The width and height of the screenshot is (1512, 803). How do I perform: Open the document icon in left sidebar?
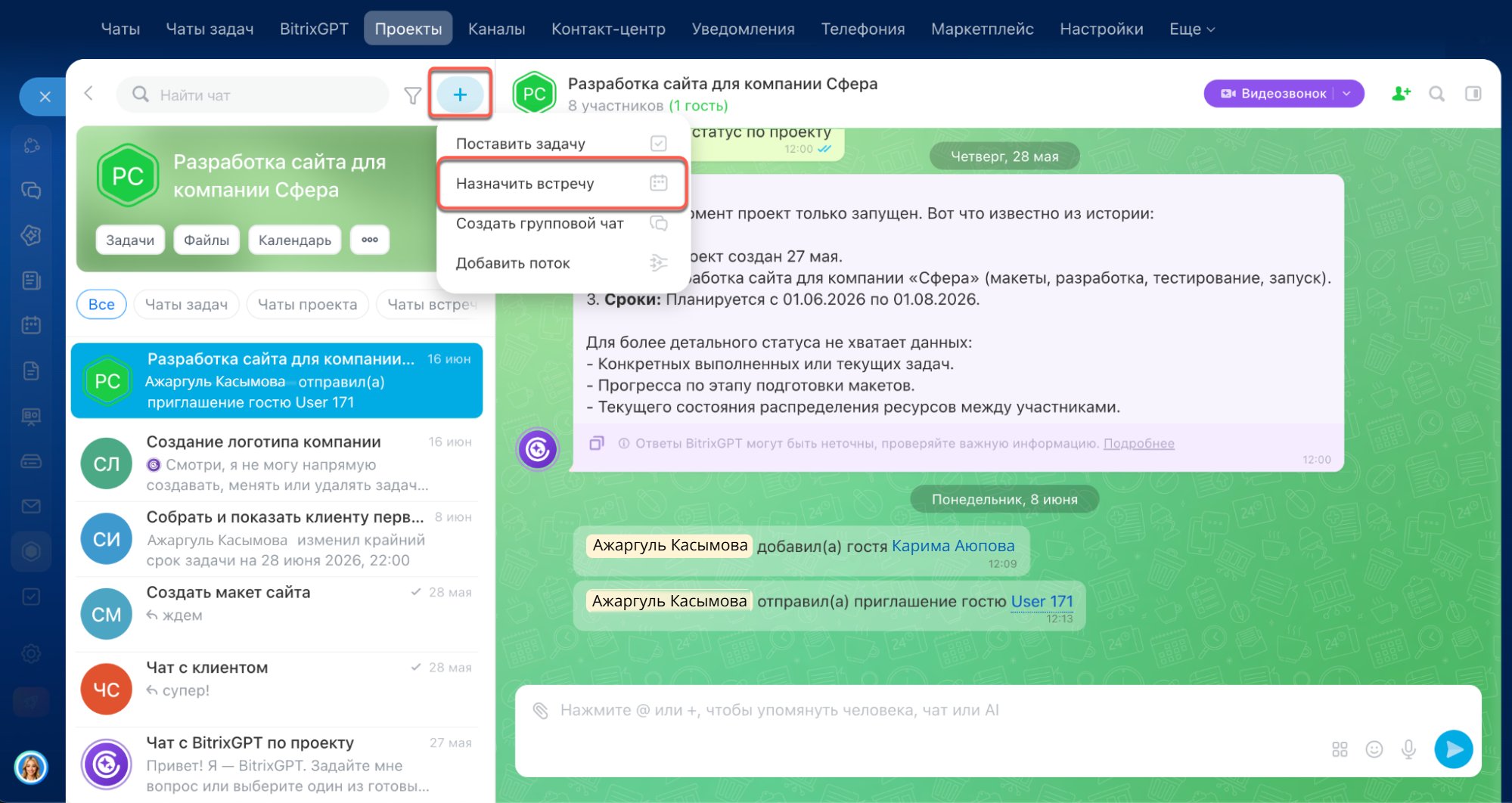pos(31,370)
